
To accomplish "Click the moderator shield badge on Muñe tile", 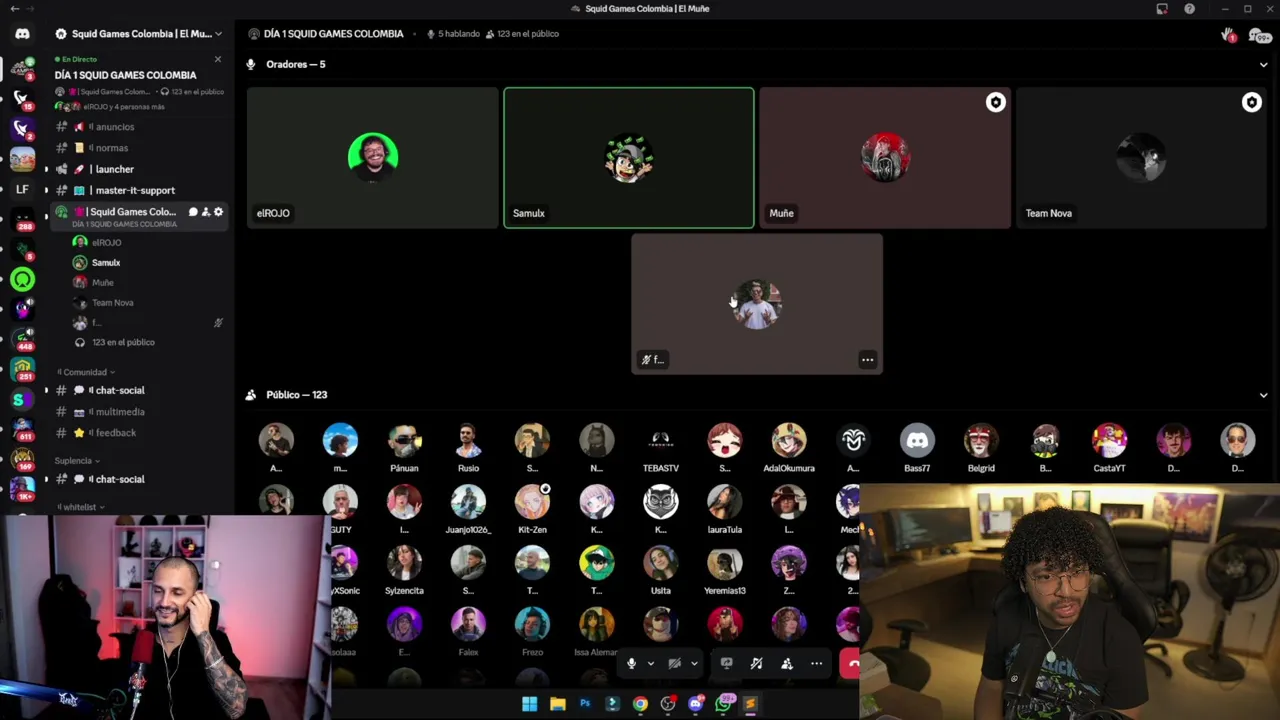I will (x=995, y=102).
